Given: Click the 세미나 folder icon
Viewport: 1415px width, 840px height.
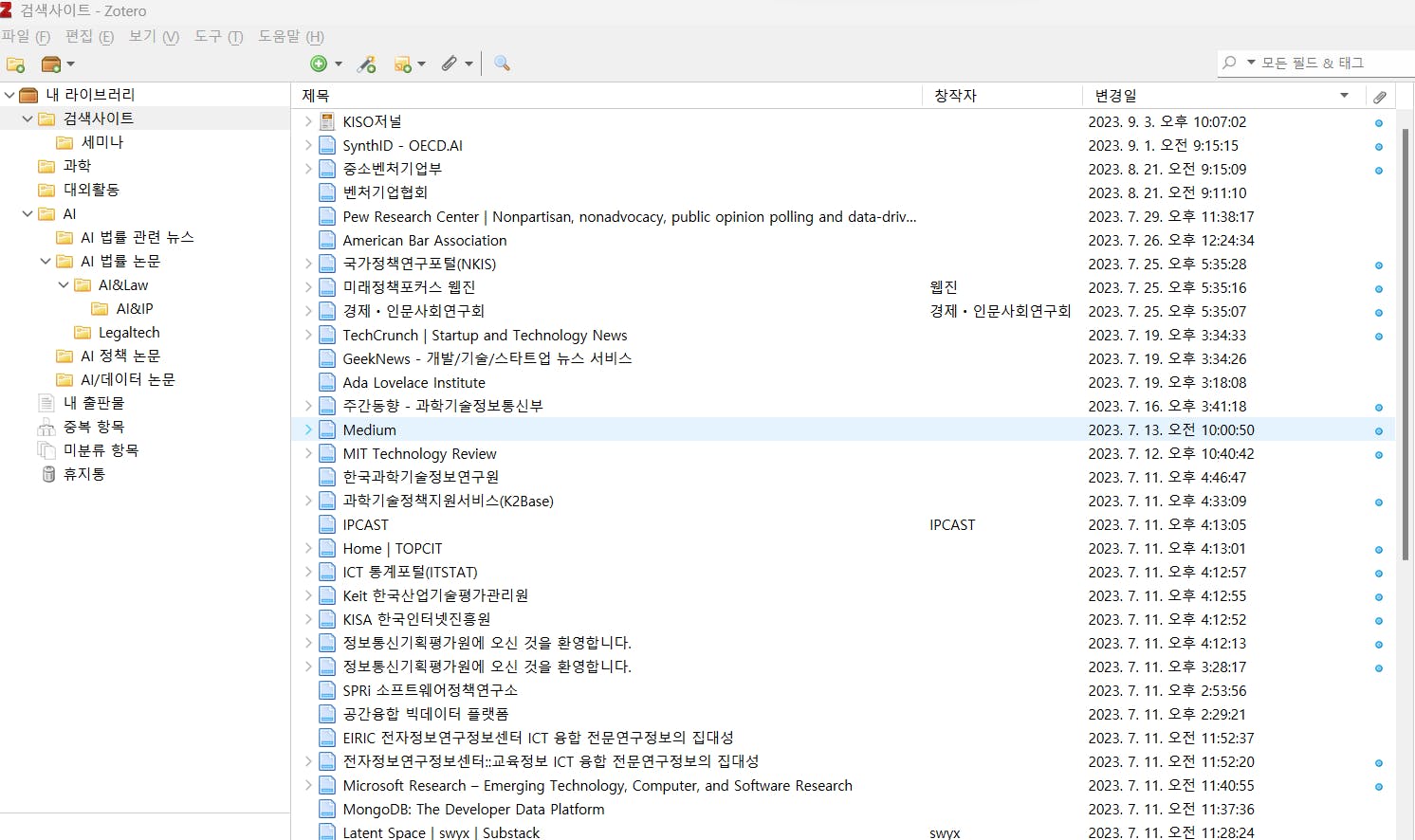Looking at the screenshot, I should (x=64, y=142).
